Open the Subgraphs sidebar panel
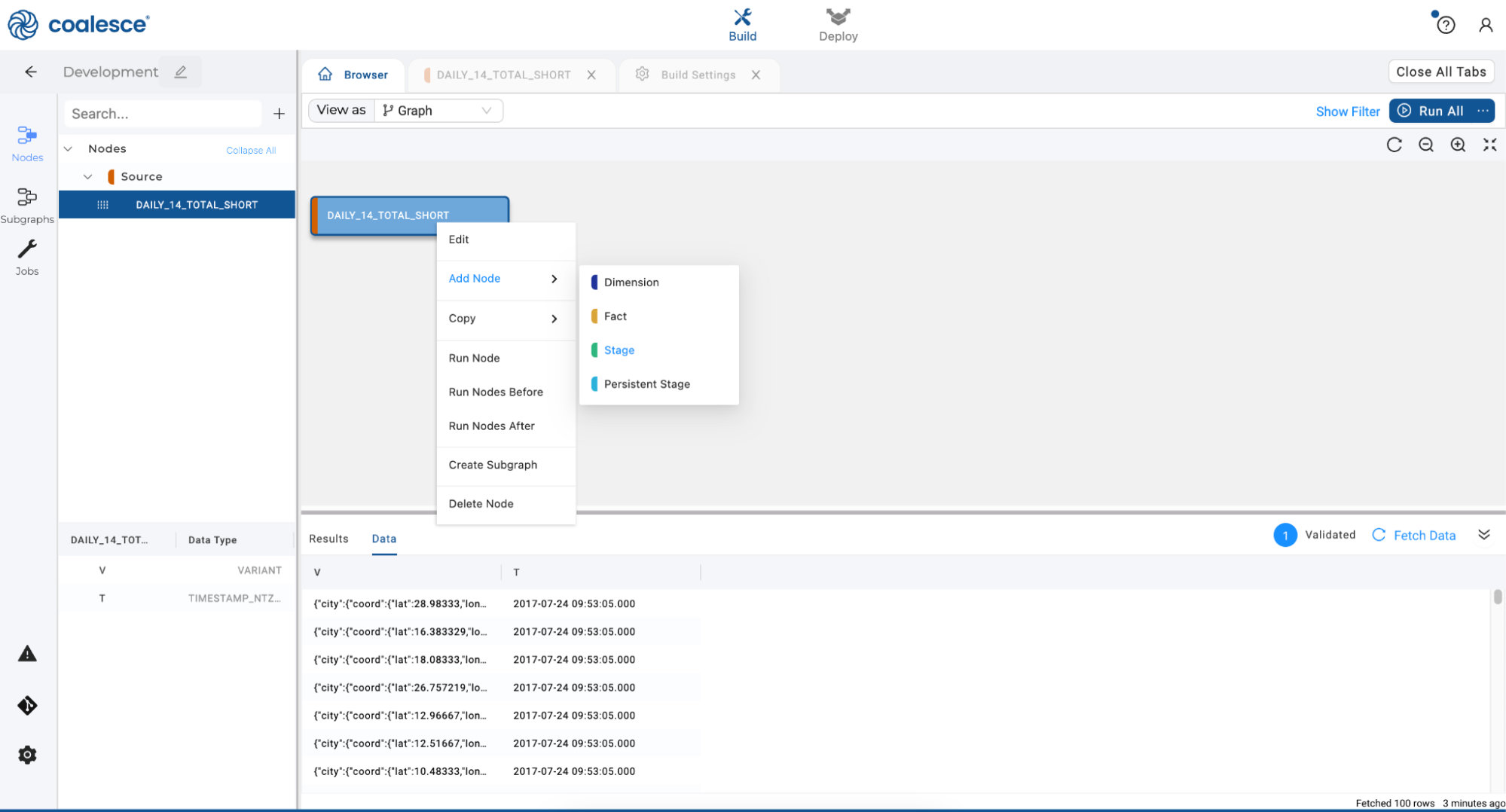Screen dimensions: 1506x812 (x=27, y=205)
